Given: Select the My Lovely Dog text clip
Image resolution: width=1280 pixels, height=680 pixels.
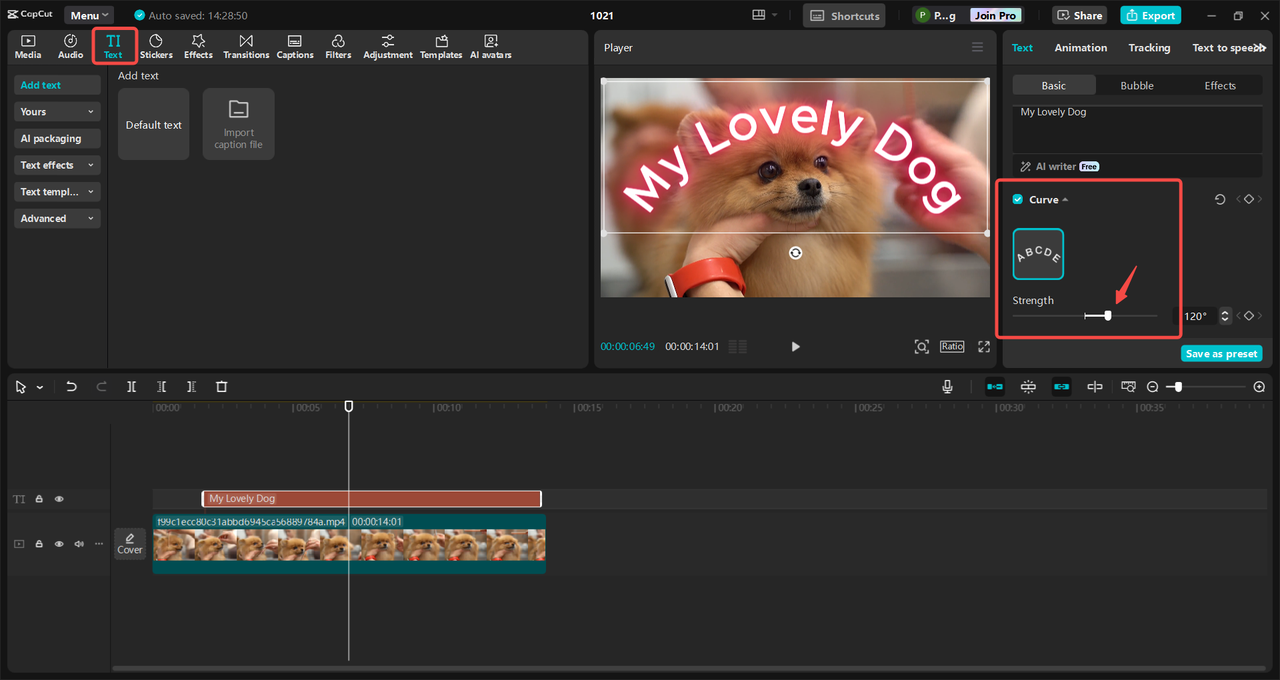Looking at the screenshot, I should (371, 499).
